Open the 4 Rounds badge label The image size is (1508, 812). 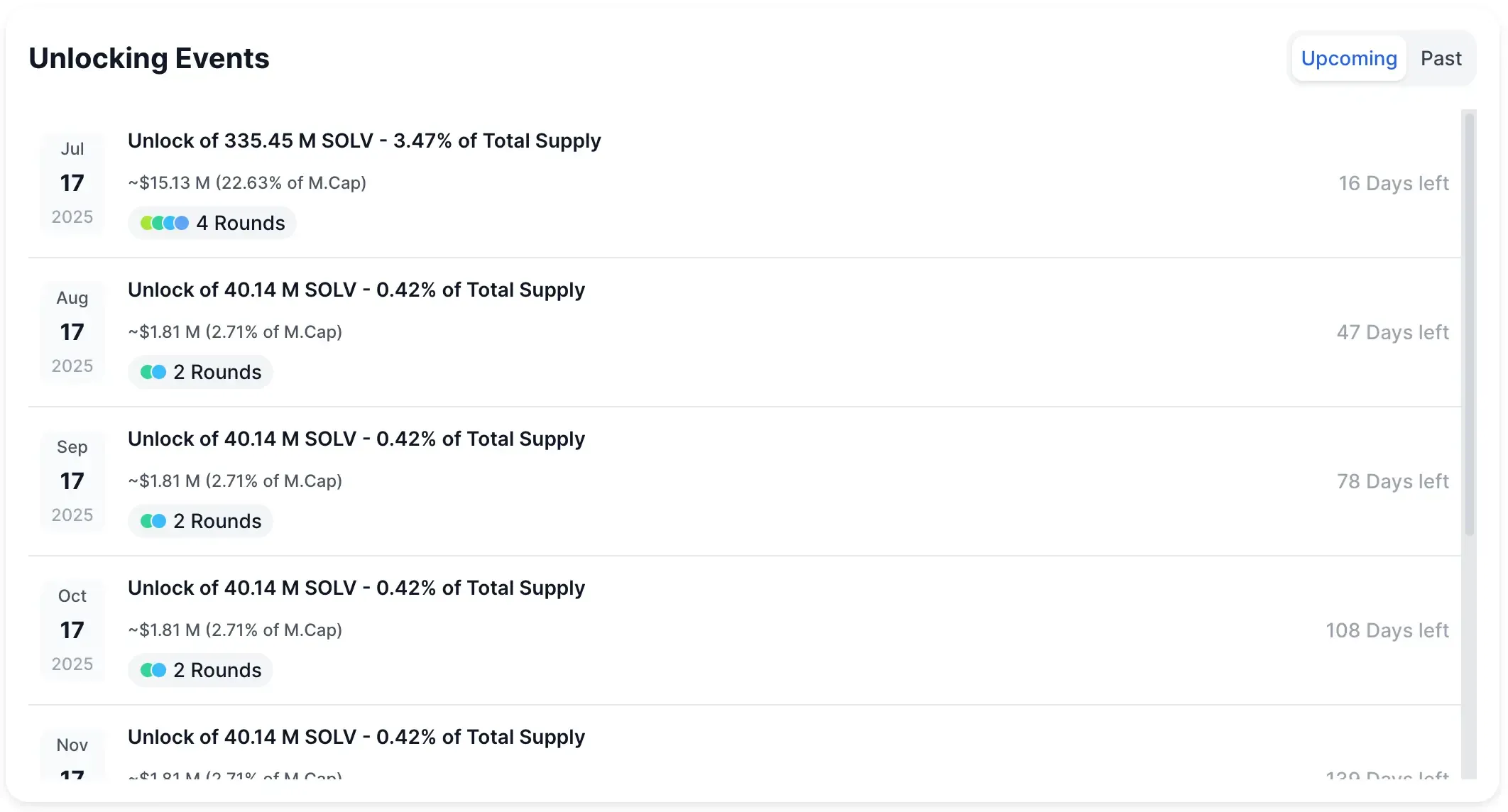pos(240,223)
